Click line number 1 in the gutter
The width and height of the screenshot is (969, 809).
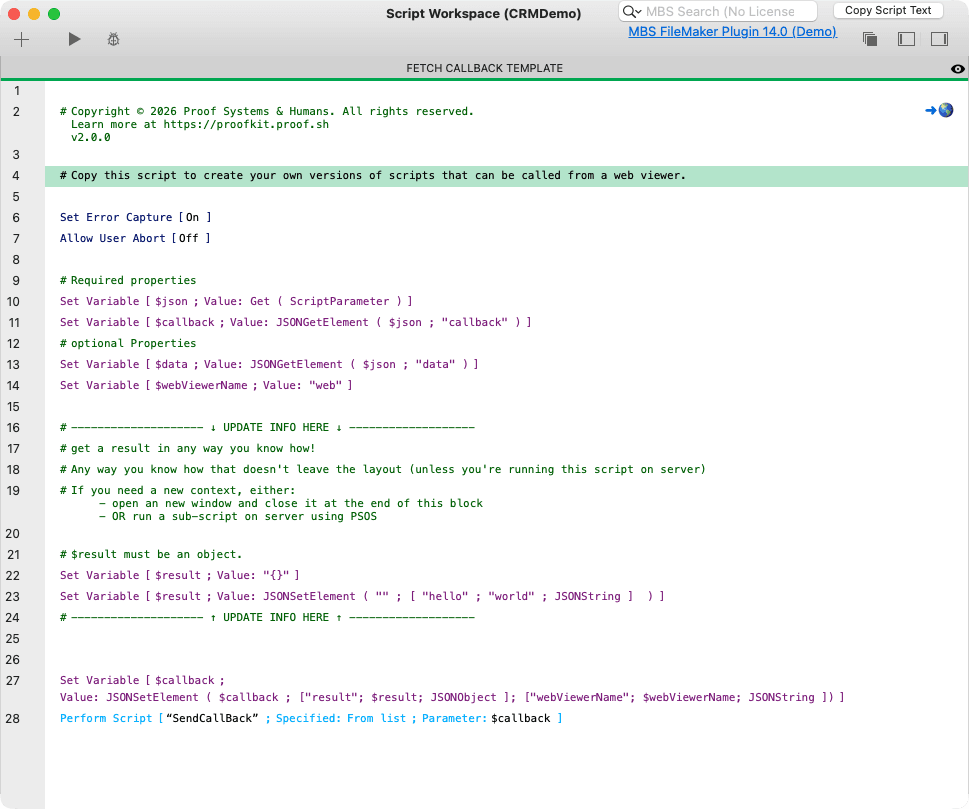17,91
